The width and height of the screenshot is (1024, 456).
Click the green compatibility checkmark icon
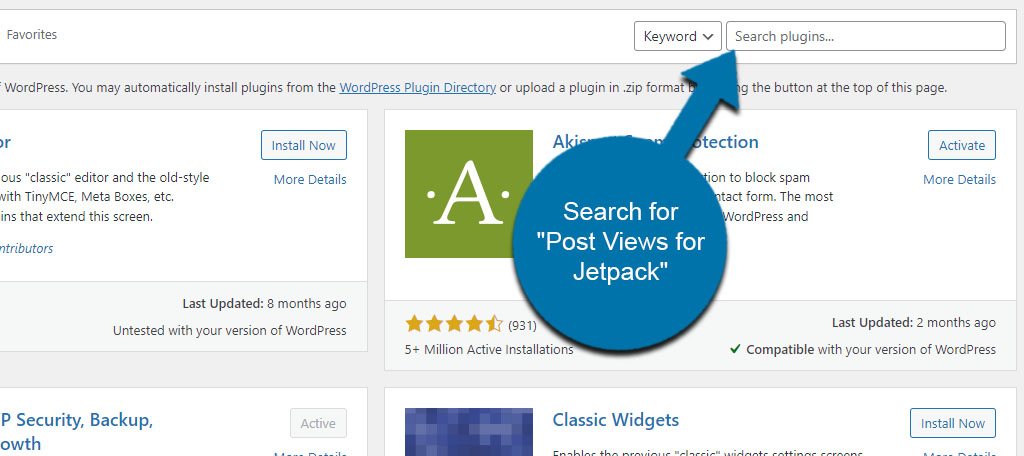point(735,350)
